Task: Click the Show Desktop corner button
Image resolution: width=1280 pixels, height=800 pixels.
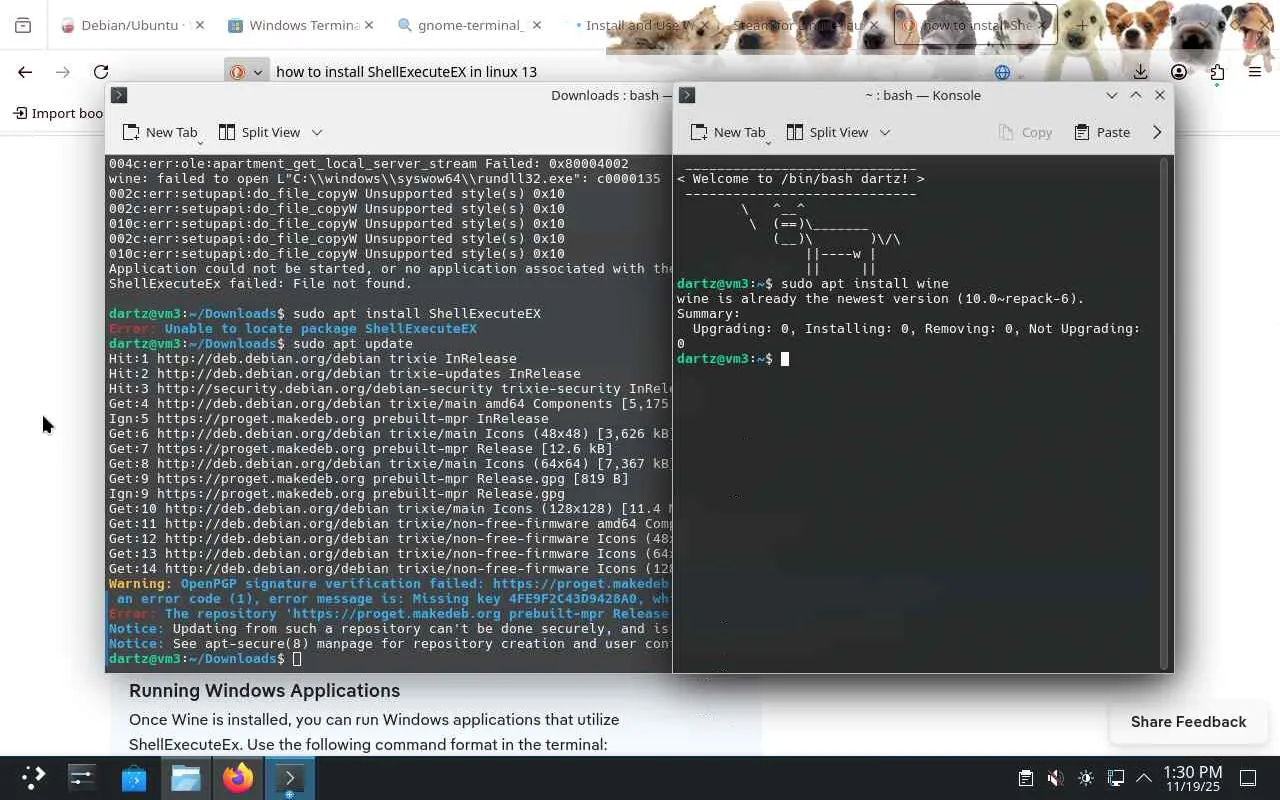Action: click(1248, 778)
